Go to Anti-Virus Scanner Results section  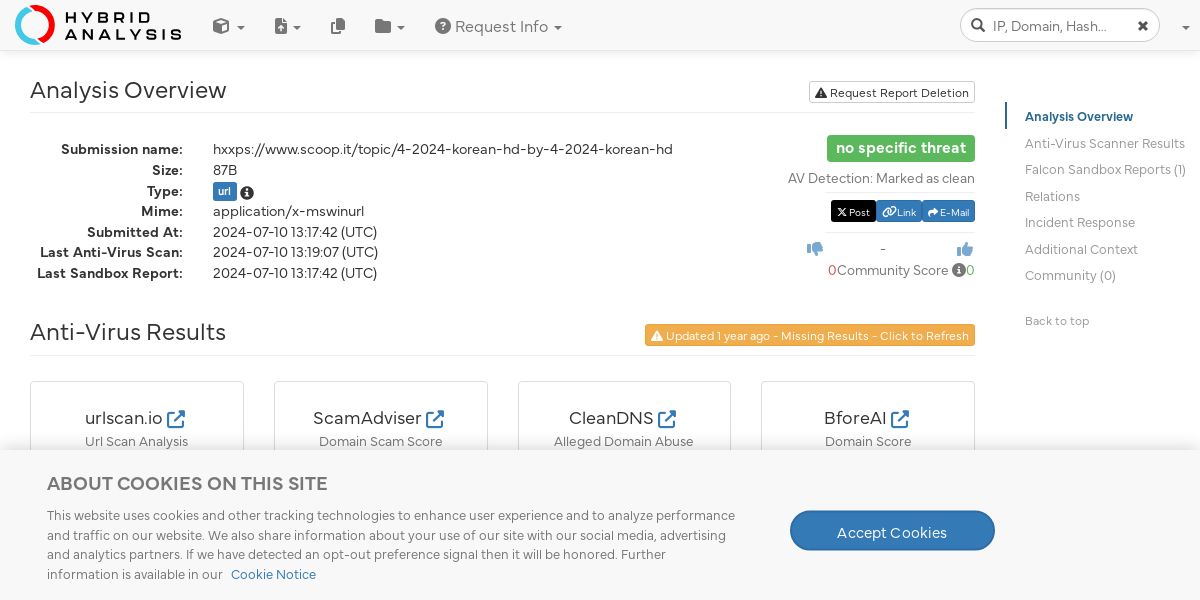(1104, 144)
